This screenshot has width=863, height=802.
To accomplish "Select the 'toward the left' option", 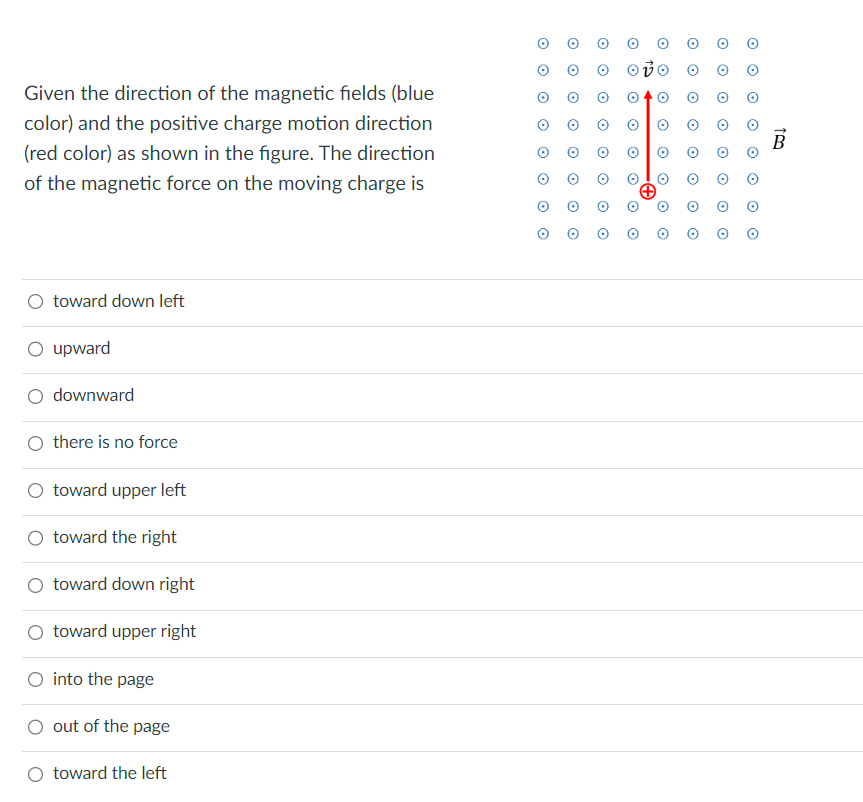I will pyautogui.click(x=35, y=773).
